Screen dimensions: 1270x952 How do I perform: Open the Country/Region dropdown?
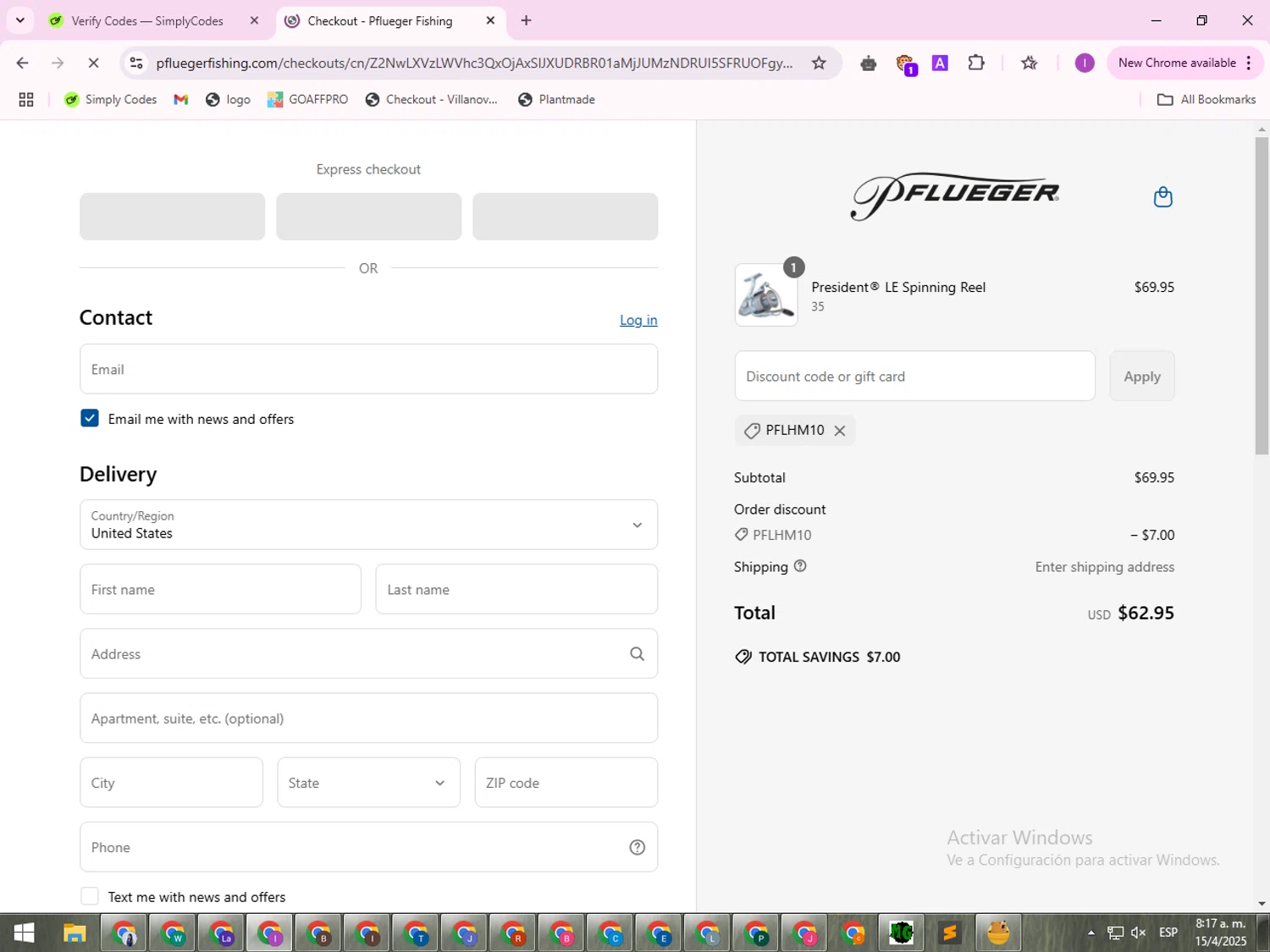point(368,525)
